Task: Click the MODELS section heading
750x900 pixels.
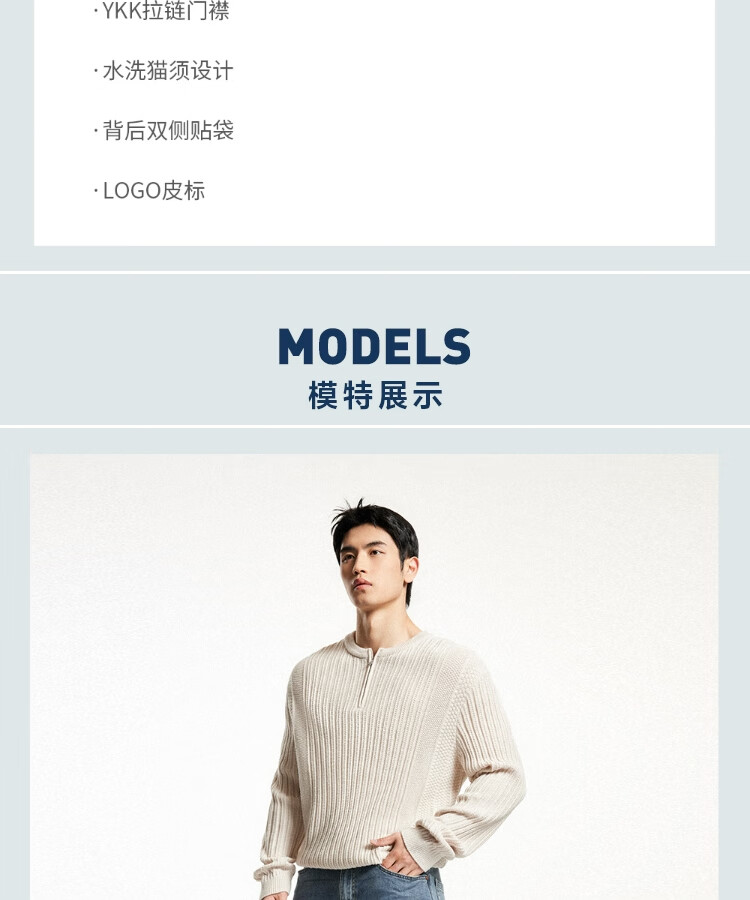Action: click(x=374, y=346)
